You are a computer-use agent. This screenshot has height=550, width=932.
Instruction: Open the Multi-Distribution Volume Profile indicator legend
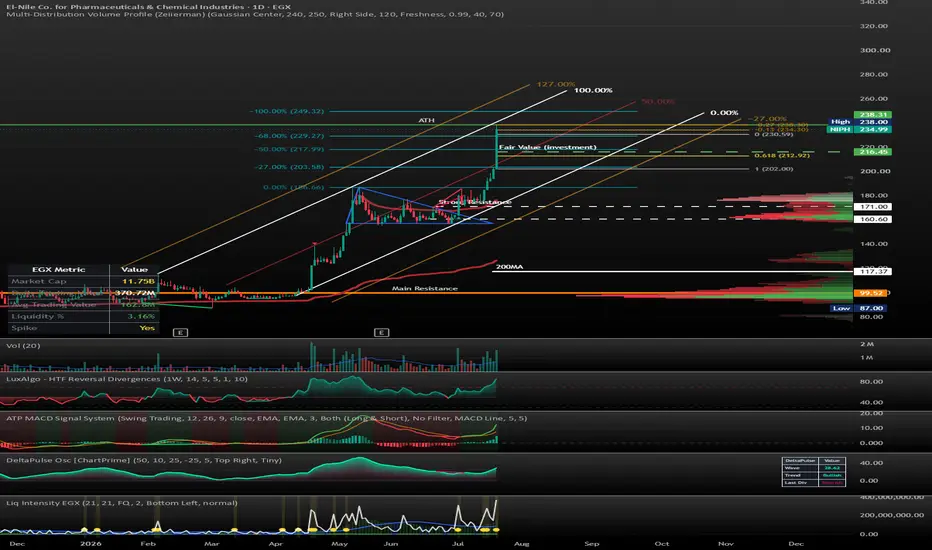click(255, 14)
